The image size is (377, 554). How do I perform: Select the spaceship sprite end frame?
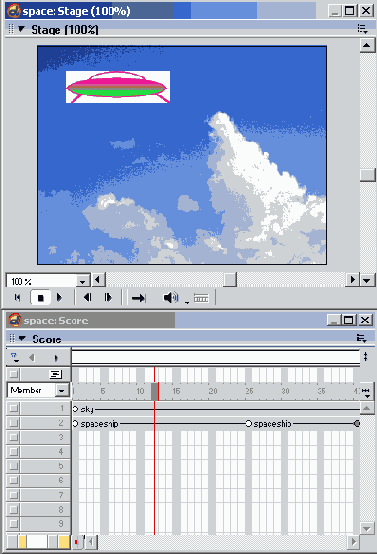(357, 423)
